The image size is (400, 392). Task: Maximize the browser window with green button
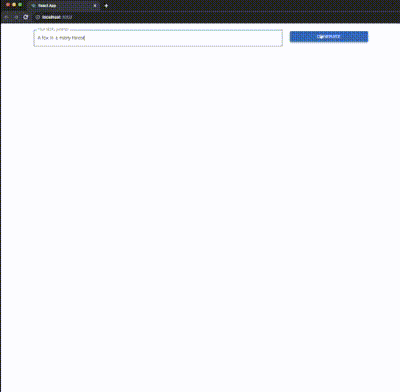(x=20, y=5)
